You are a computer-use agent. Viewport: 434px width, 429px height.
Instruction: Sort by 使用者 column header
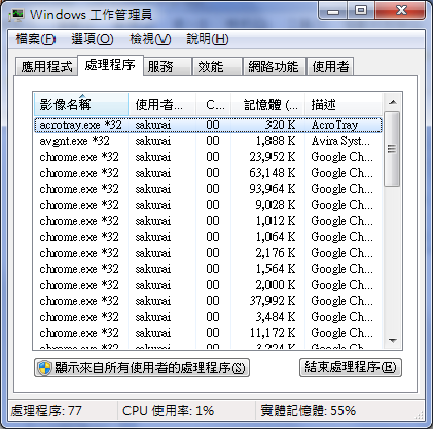pyautogui.click(x=162, y=105)
